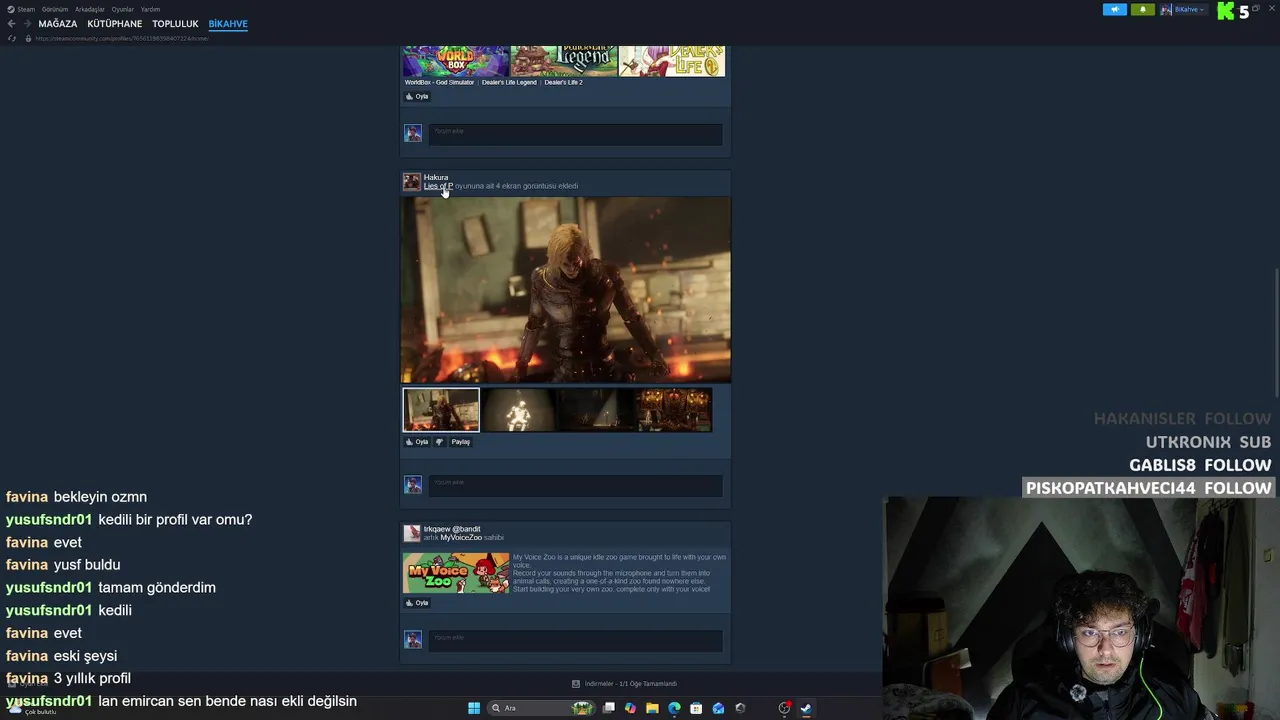Select the fourth screenshot thumbnail

[674, 410]
